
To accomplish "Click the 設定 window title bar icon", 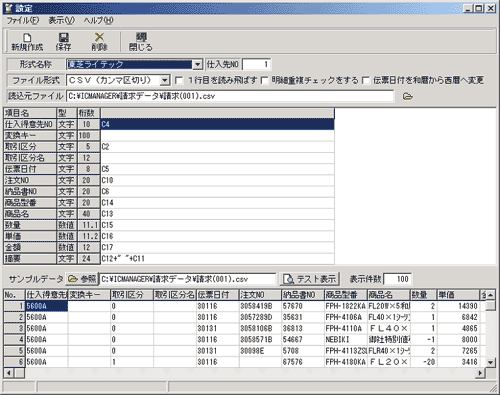I will click(9, 8).
